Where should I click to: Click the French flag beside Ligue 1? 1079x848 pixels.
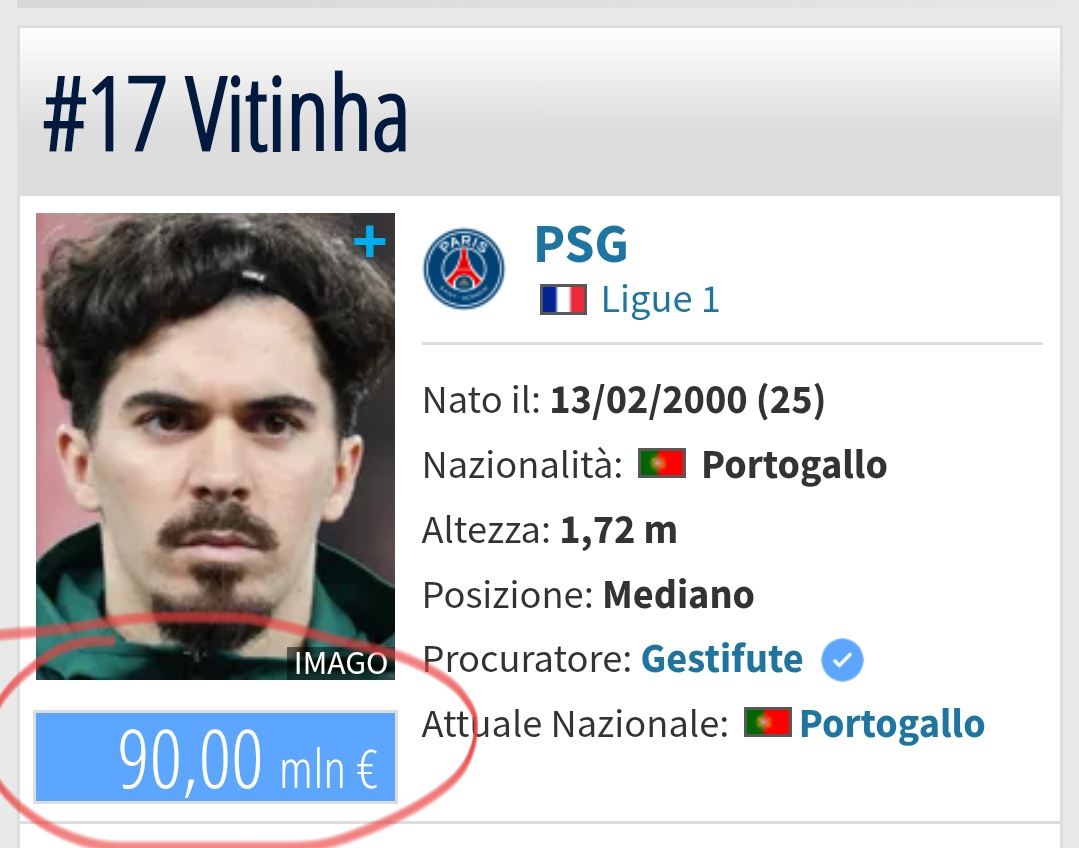point(564,299)
